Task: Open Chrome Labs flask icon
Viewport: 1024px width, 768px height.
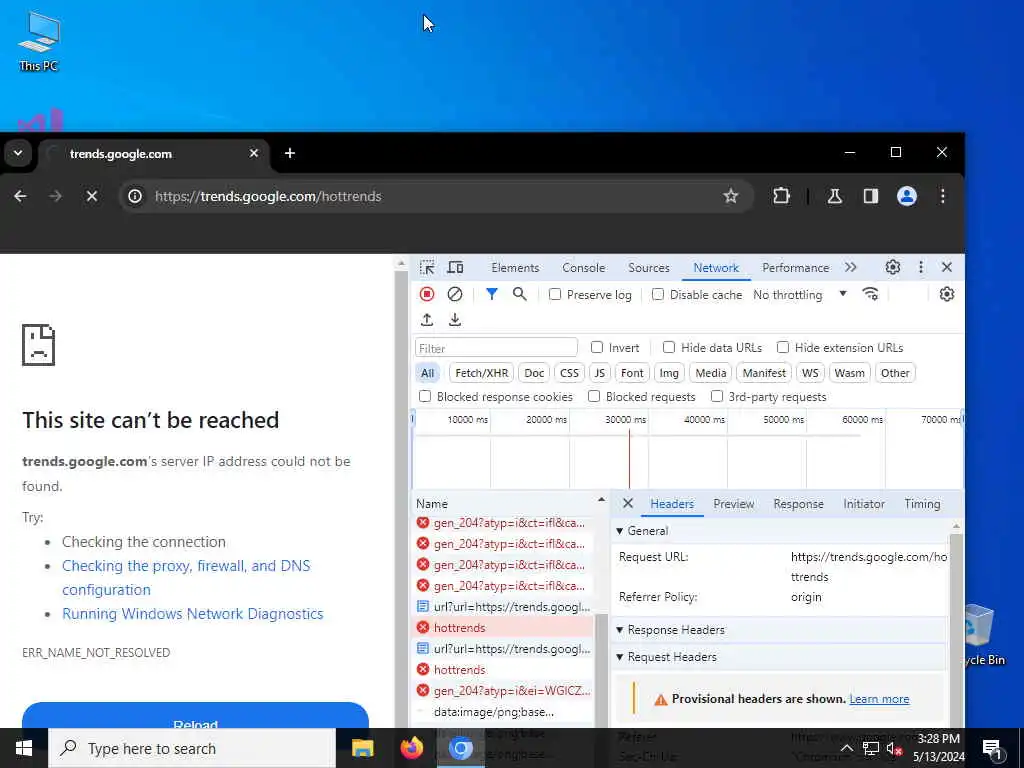Action: pyautogui.click(x=835, y=196)
